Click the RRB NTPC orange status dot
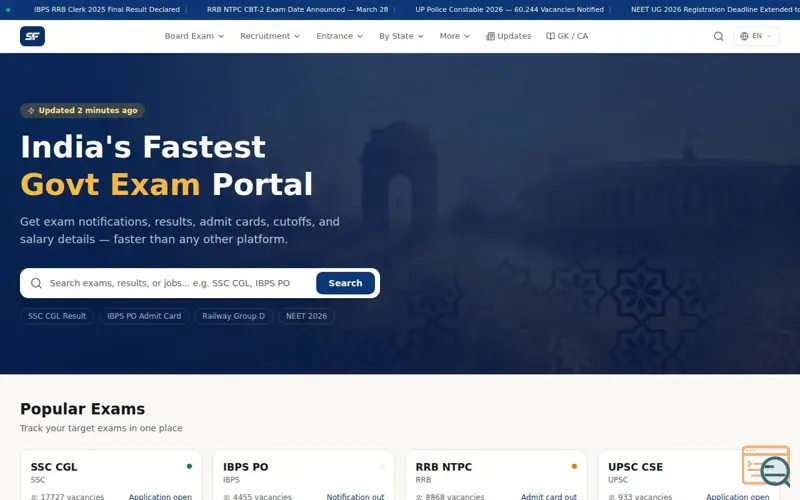This screenshot has width=800, height=500. [574, 466]
